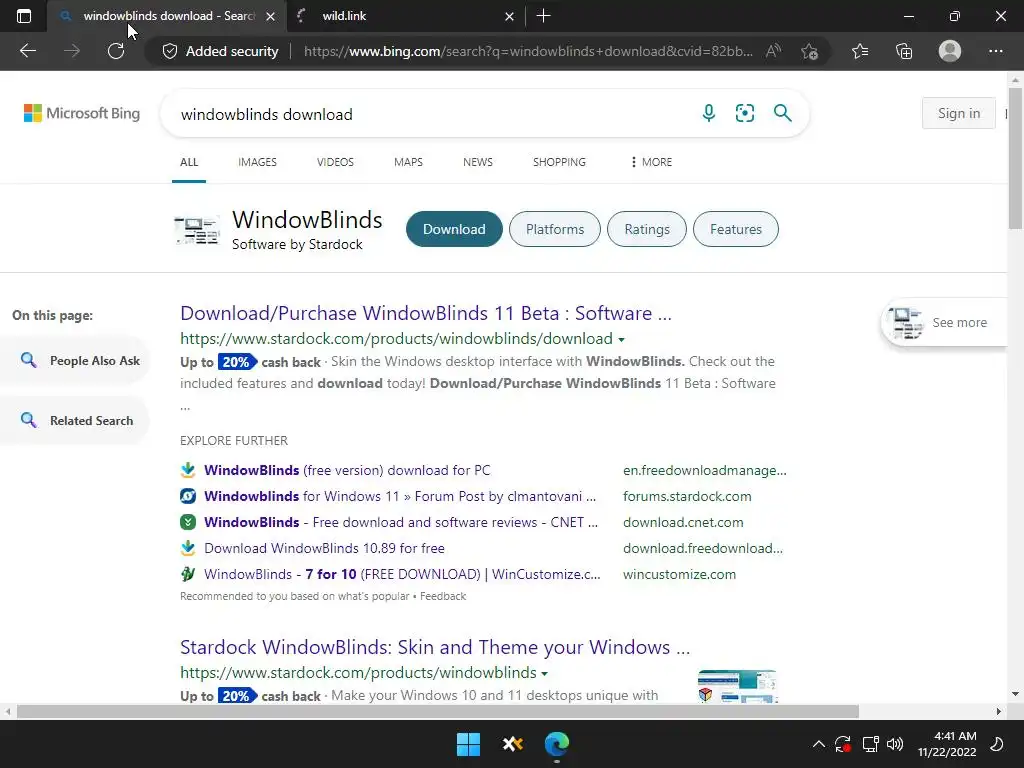
Task: Open Edge Settings and more menu
Action: click(995, 51)
